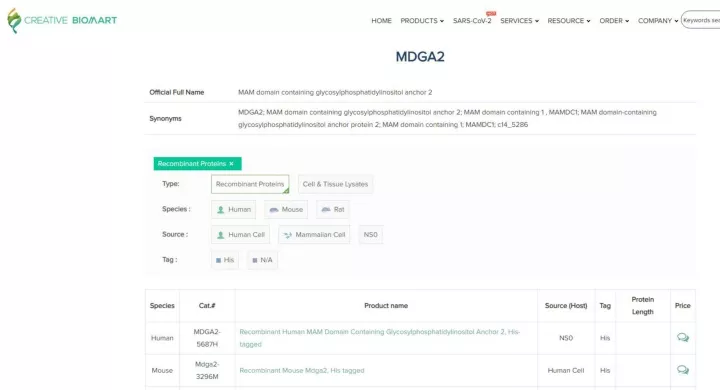This screenshot has width=720, height=390.
Task: Click catalog number MDGA2-5687H
Action: pyautogui.click(x=207, y=338)
